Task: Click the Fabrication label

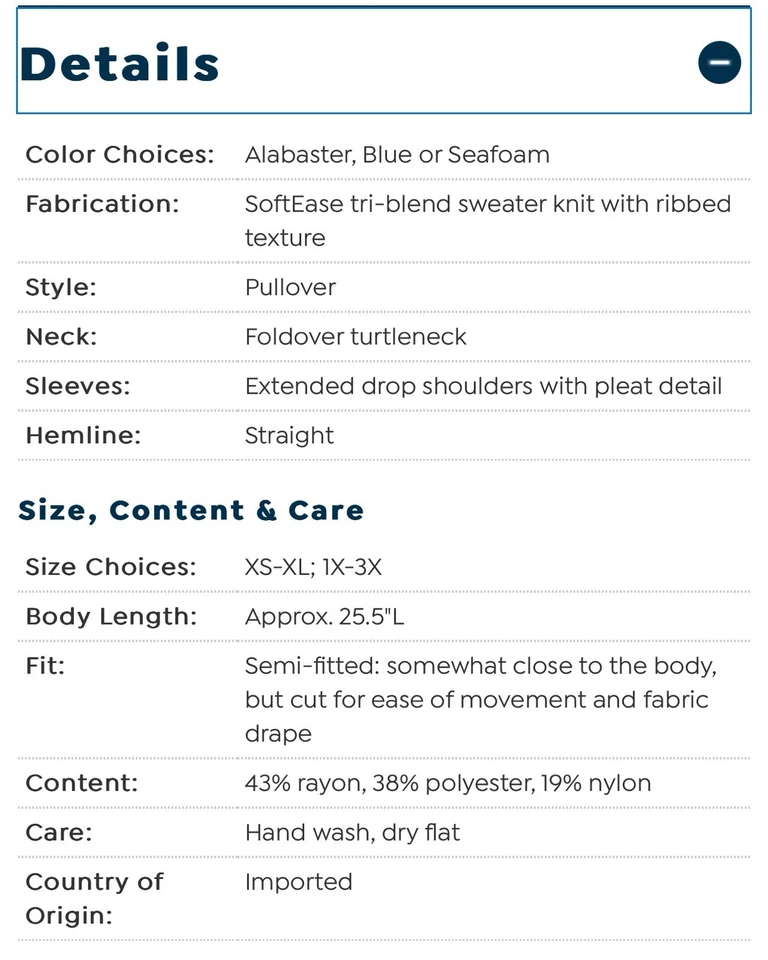Action: pos(102,204)
